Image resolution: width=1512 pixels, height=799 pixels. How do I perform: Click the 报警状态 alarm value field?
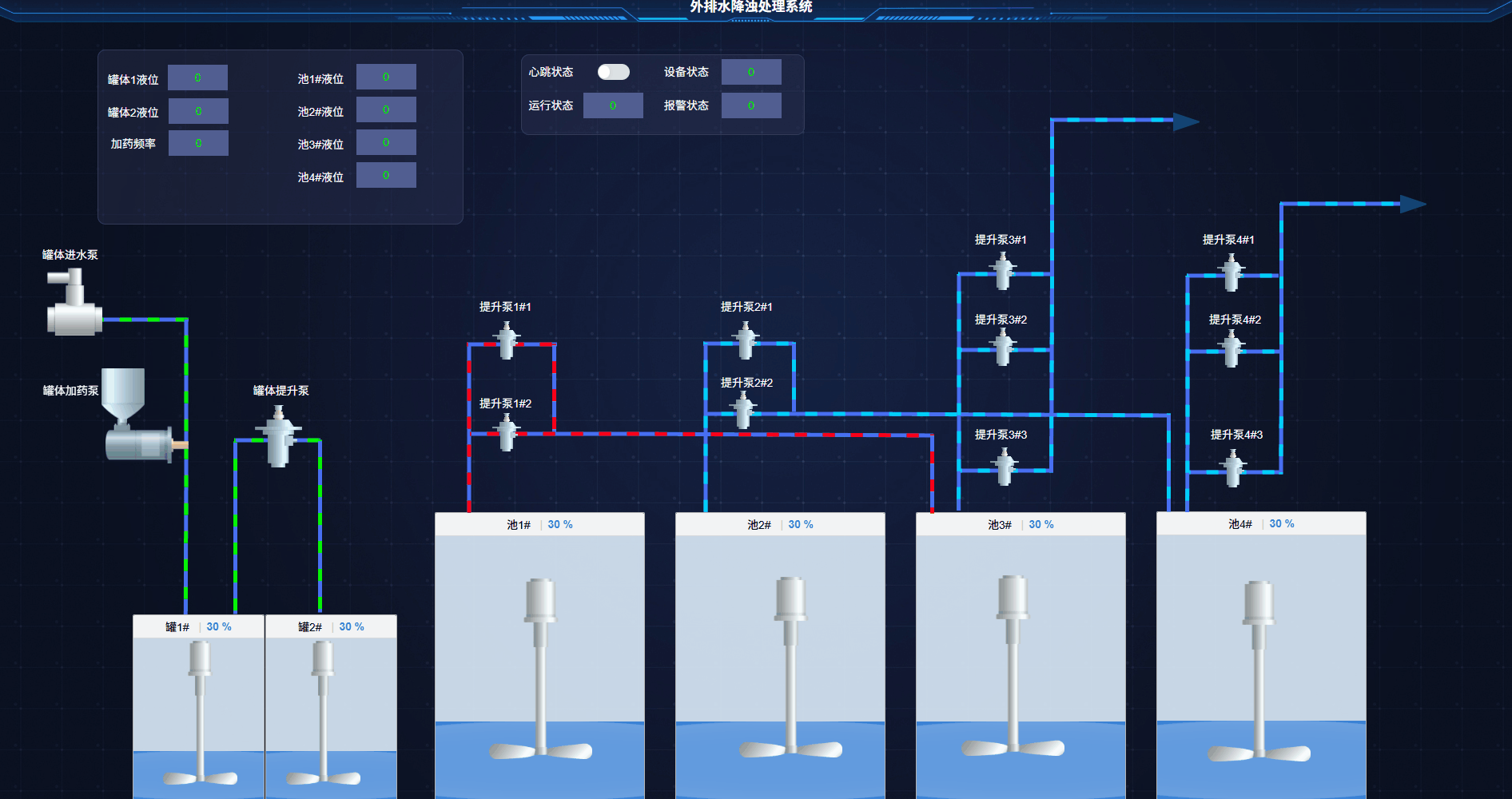pos(750,105)
